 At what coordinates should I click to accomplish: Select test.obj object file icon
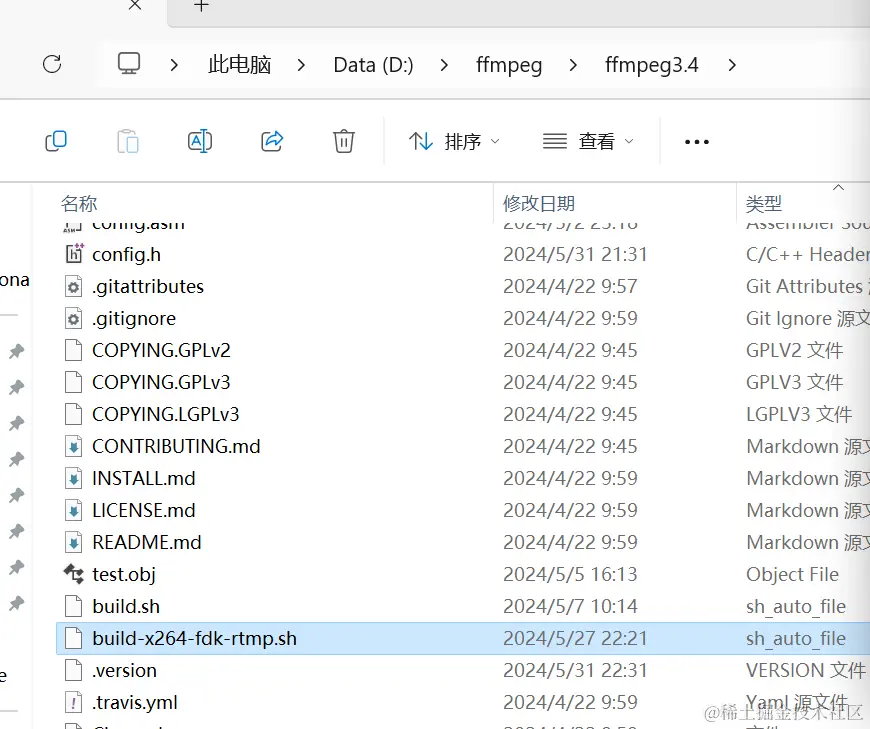pos(74,574)
